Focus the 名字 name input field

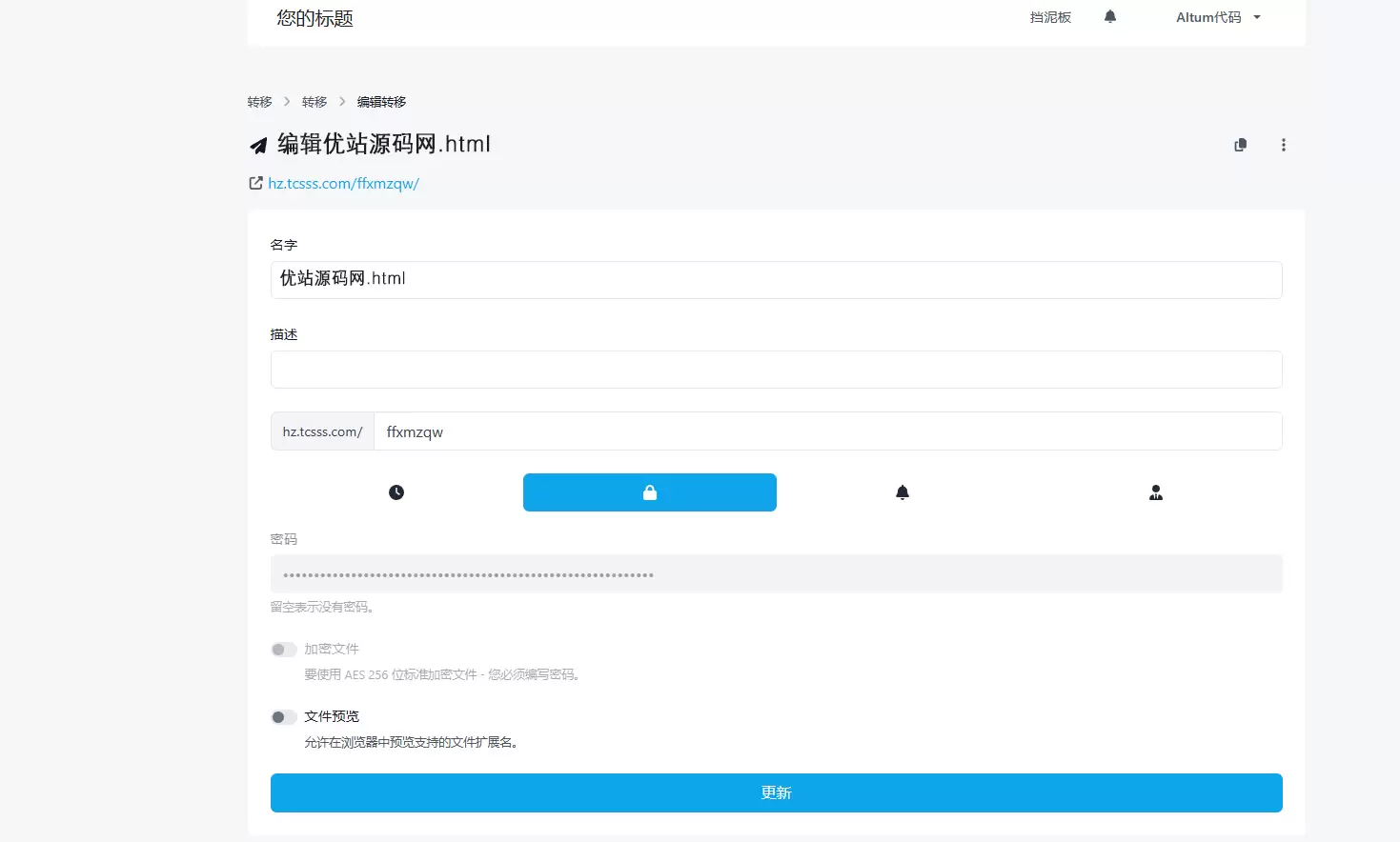tap(776, 279)
